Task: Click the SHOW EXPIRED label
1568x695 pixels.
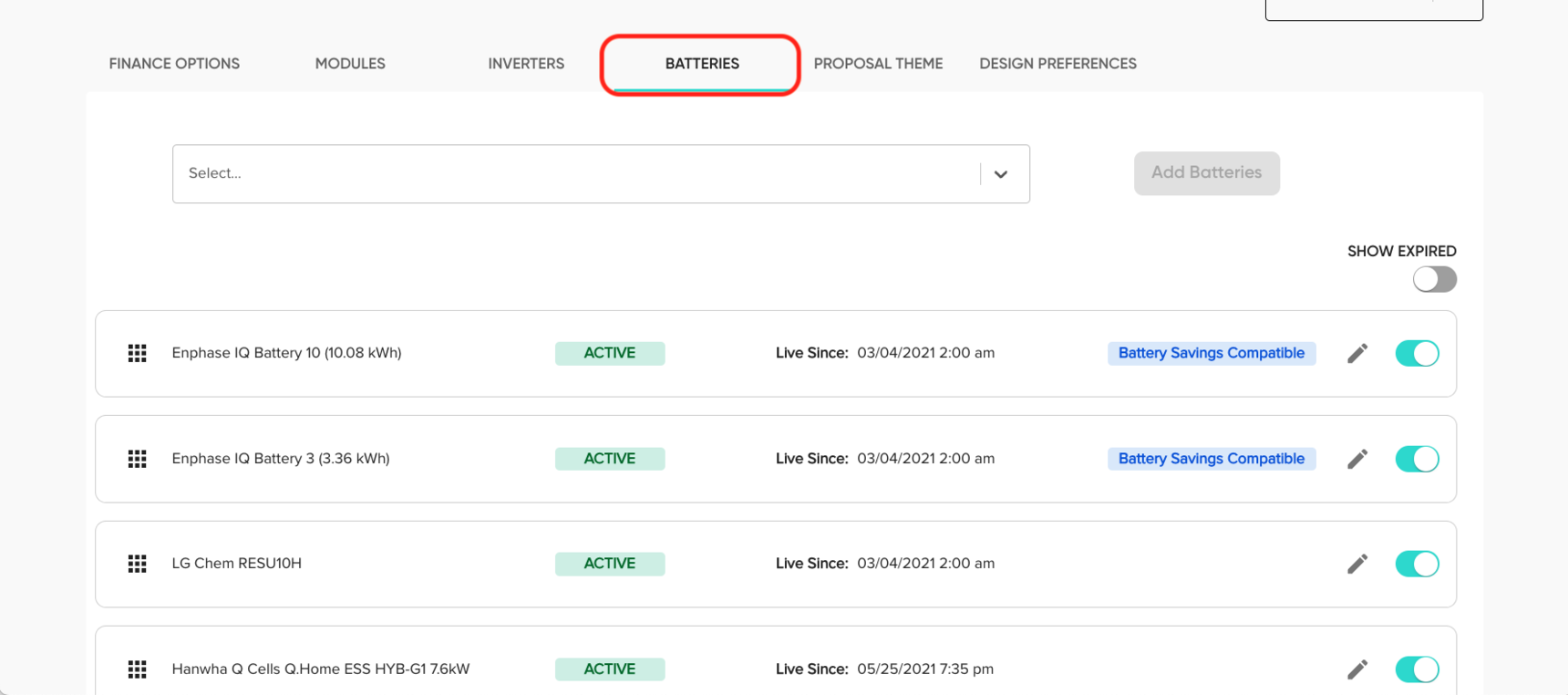Action: [1402, 251]
